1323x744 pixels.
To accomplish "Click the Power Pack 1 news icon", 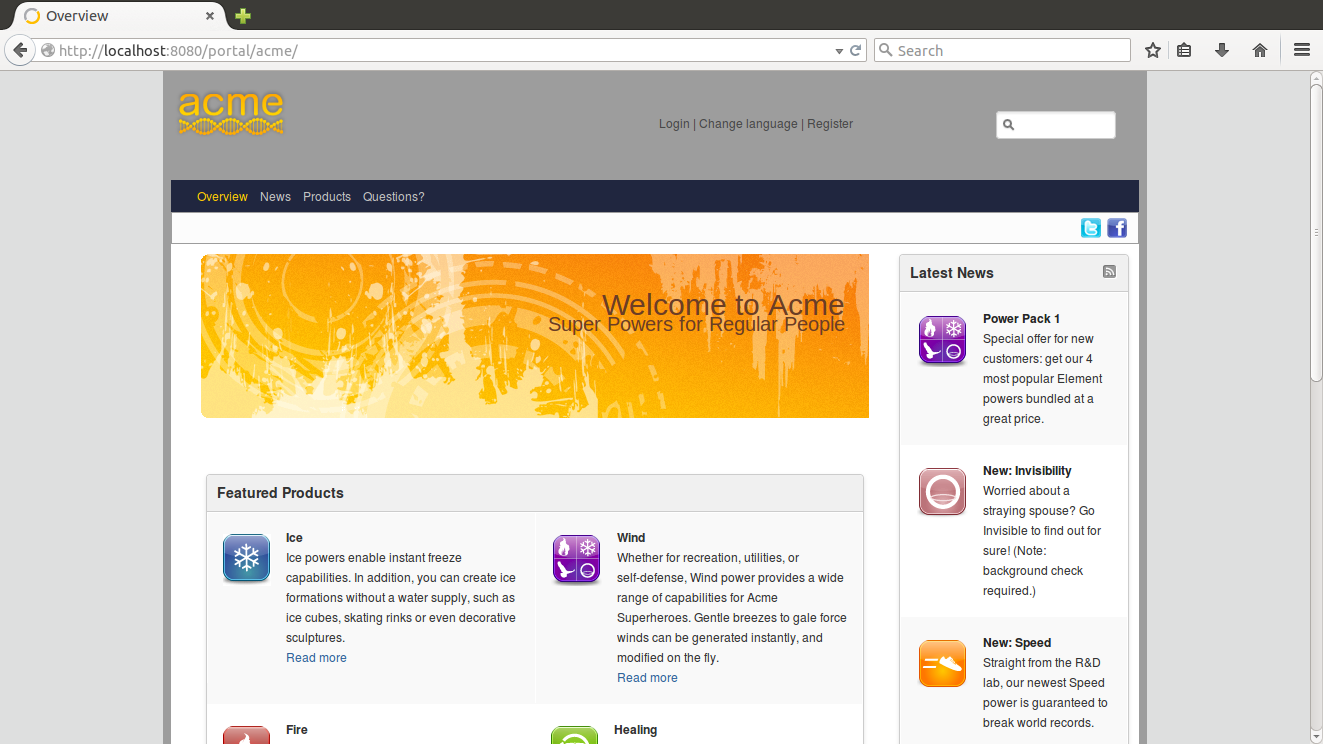I will click(943, 340).
